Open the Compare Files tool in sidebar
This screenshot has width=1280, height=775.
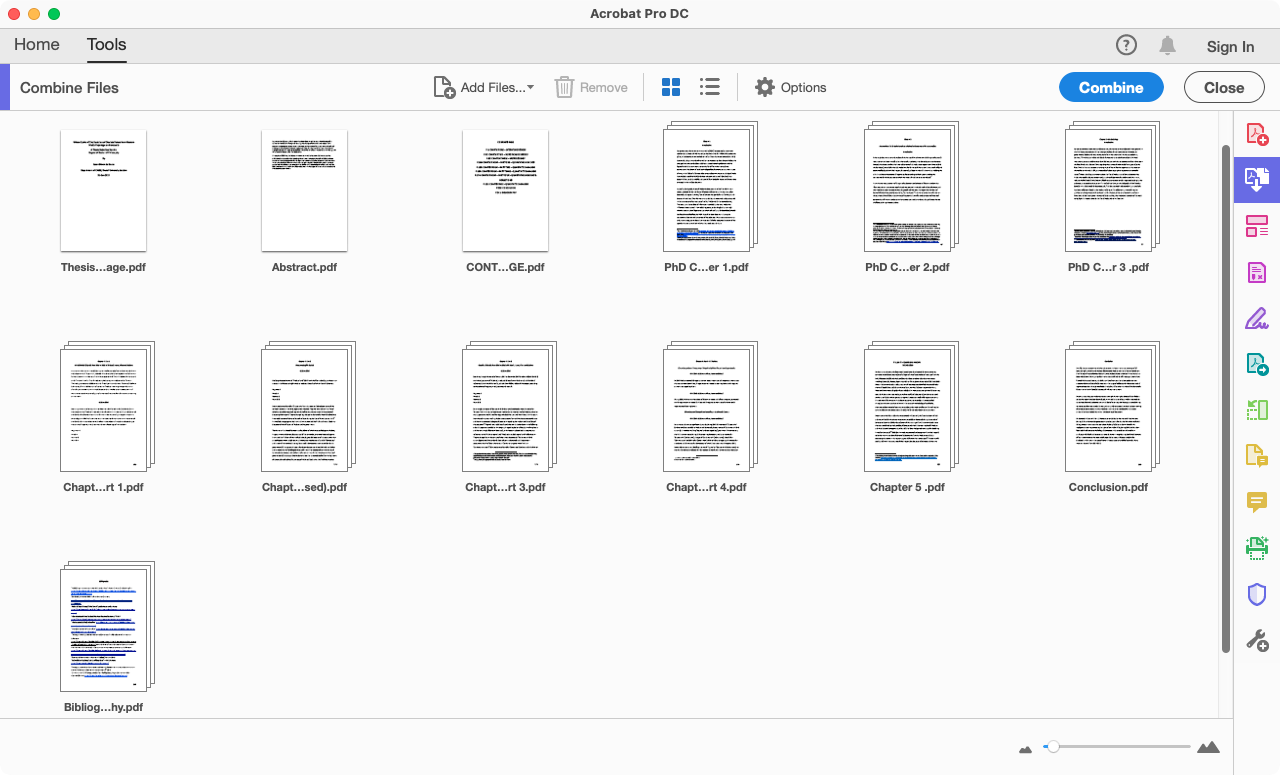(x=1257, y=410)
